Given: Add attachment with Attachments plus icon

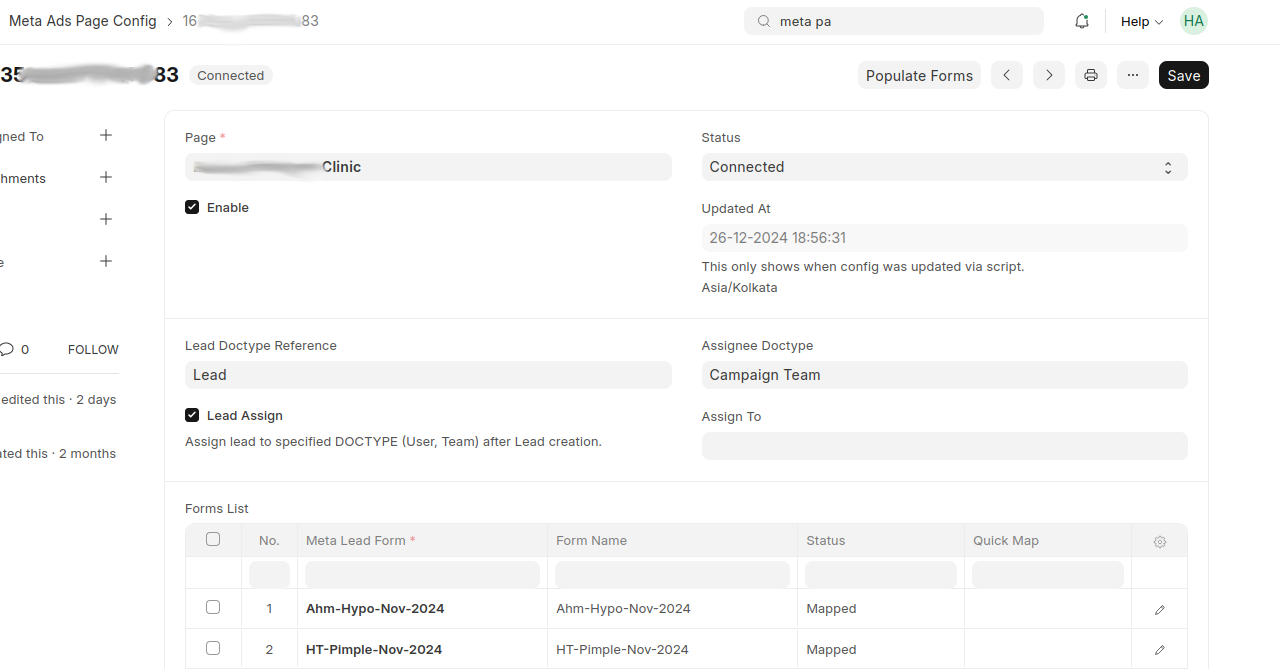Looking at the screenshot, I should 106,177.
